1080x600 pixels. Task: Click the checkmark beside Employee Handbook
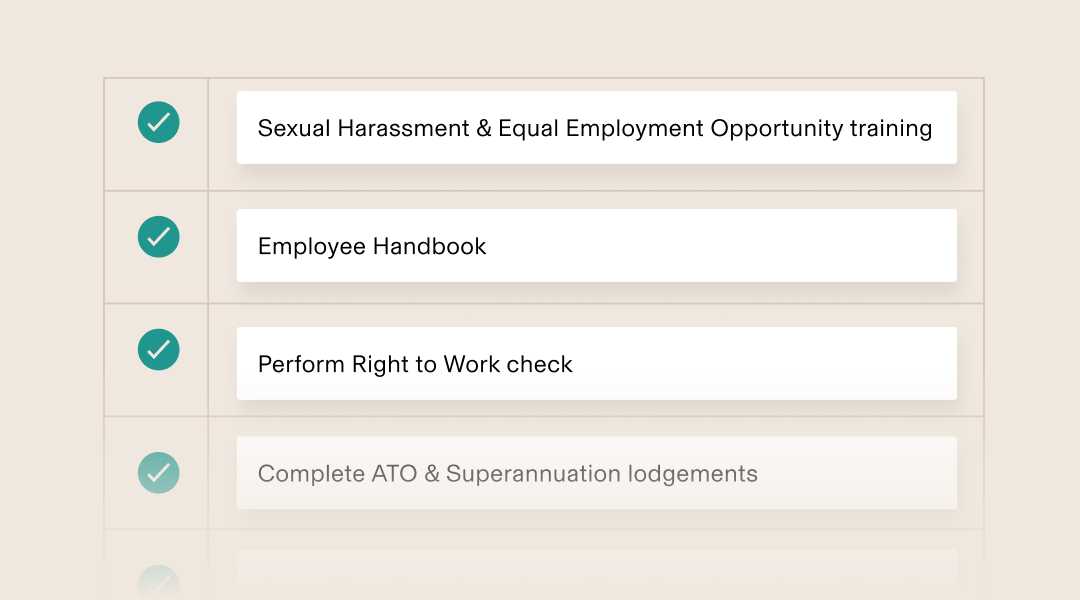pyautogui.click(x=158, y=237)
